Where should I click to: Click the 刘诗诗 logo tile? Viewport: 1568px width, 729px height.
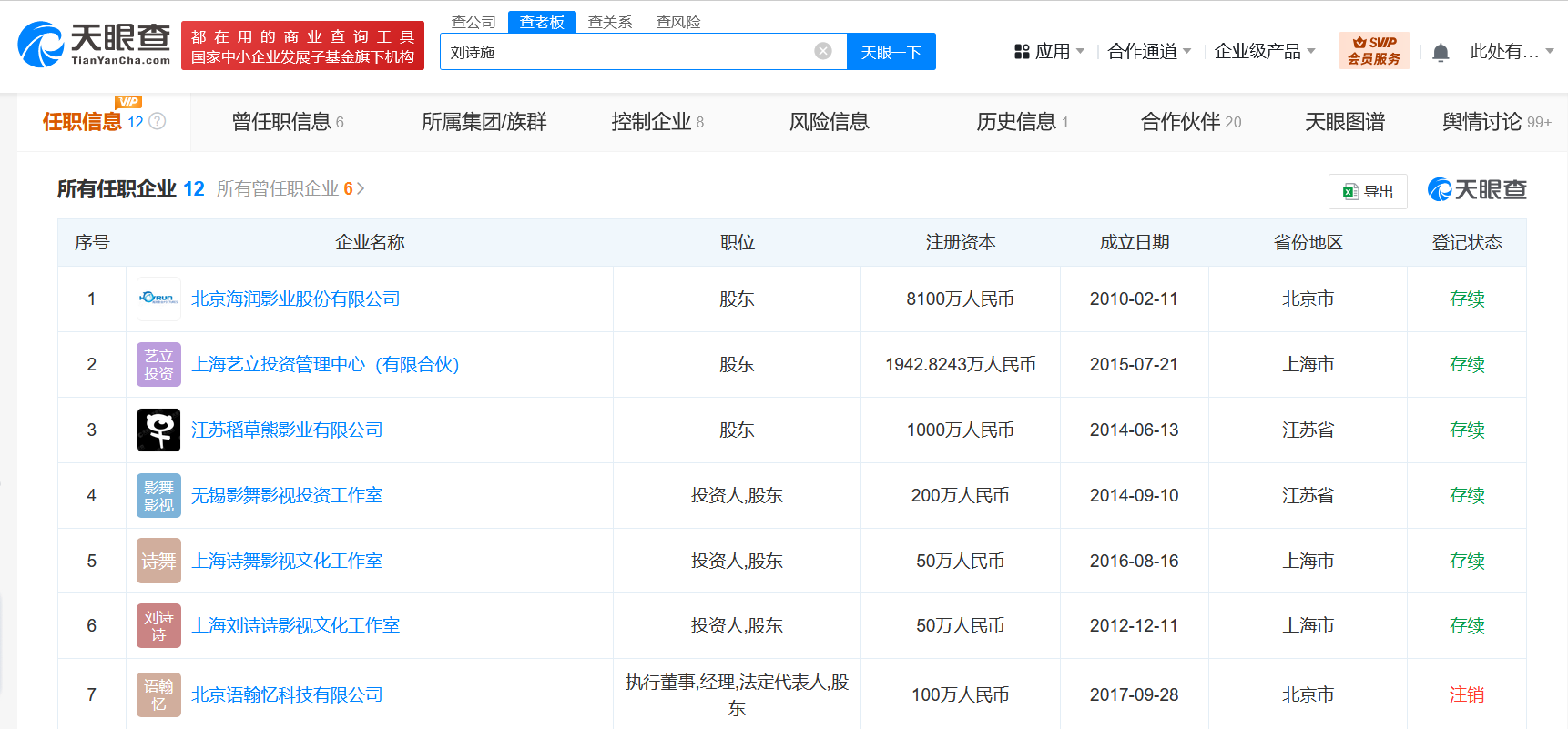[x=158, y=625]
